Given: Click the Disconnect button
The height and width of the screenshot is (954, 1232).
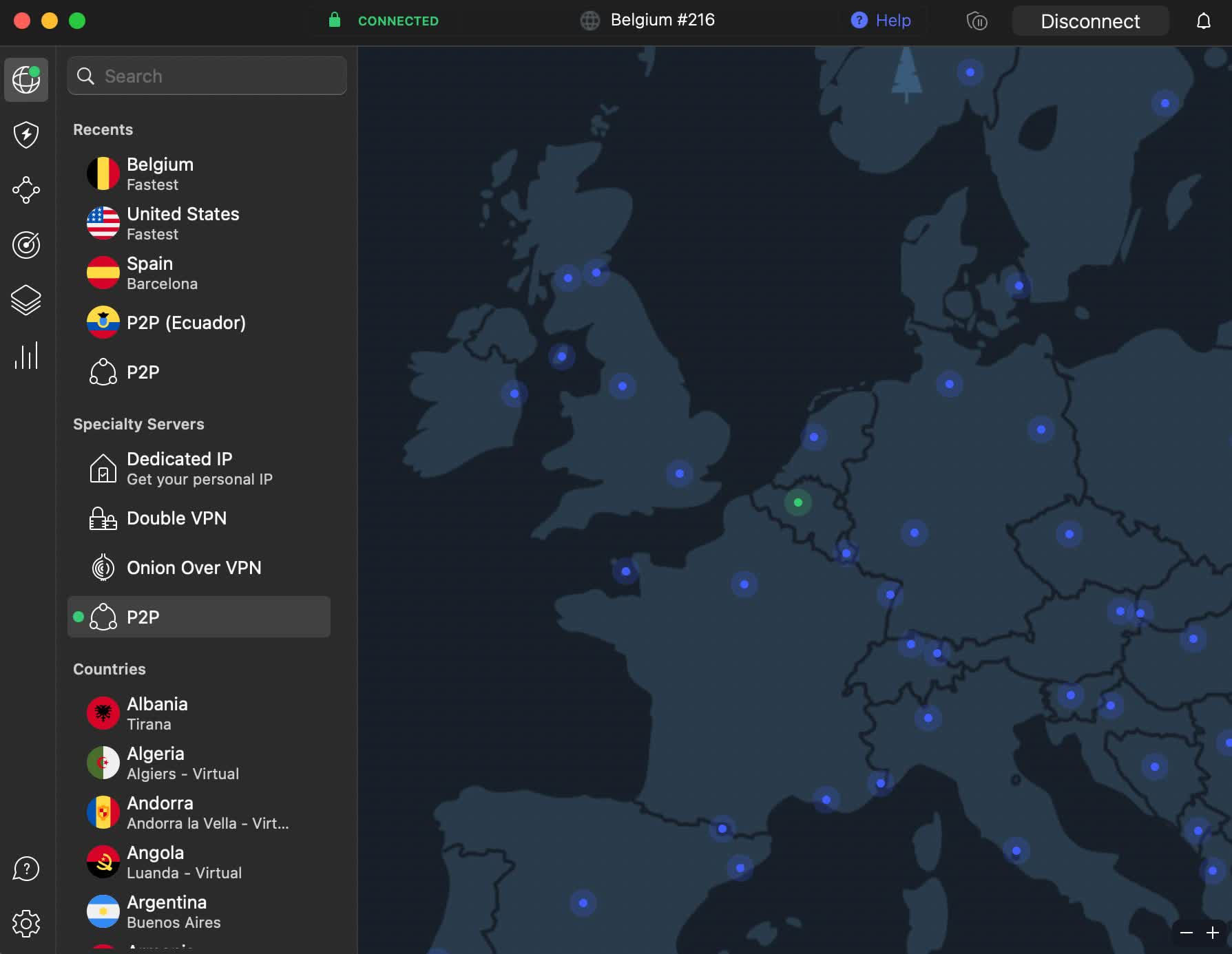Looking at the screenshot, I should [1089, 21].
